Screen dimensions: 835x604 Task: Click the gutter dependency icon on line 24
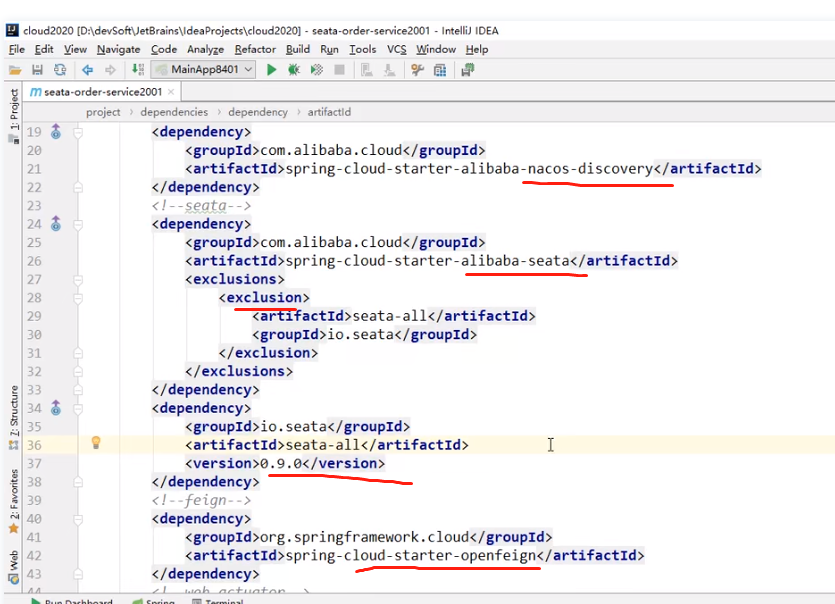pyautogui.click(x=56, y=224)
